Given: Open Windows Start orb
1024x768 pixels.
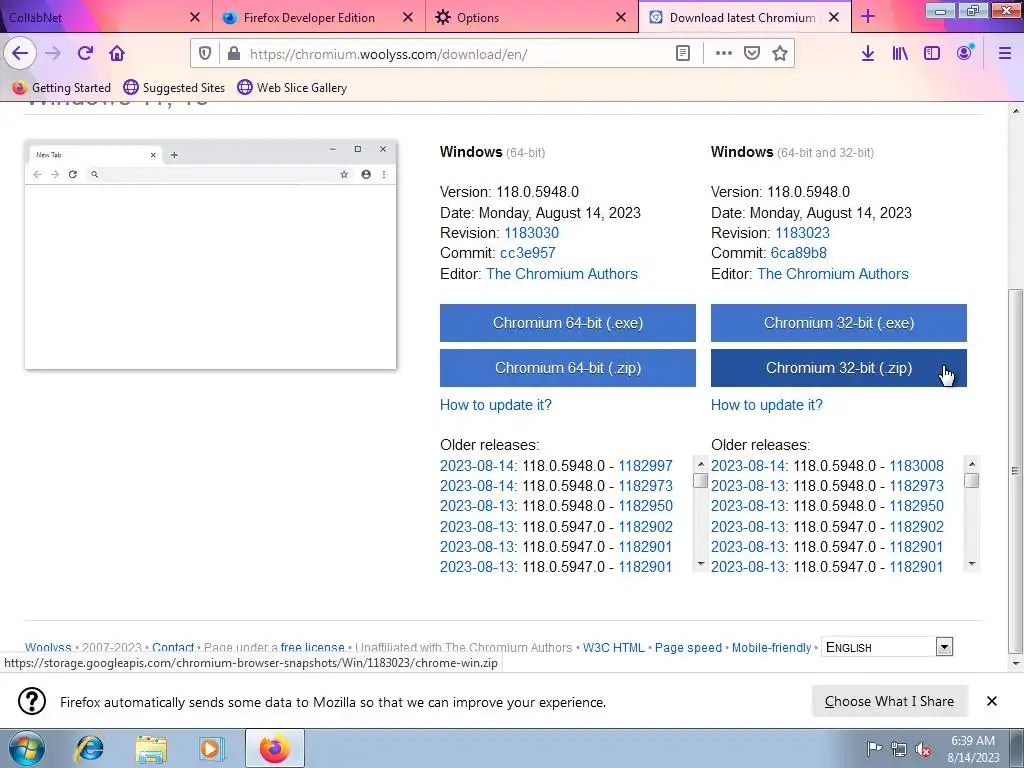Looking at the screenshot, I should 26,748.
